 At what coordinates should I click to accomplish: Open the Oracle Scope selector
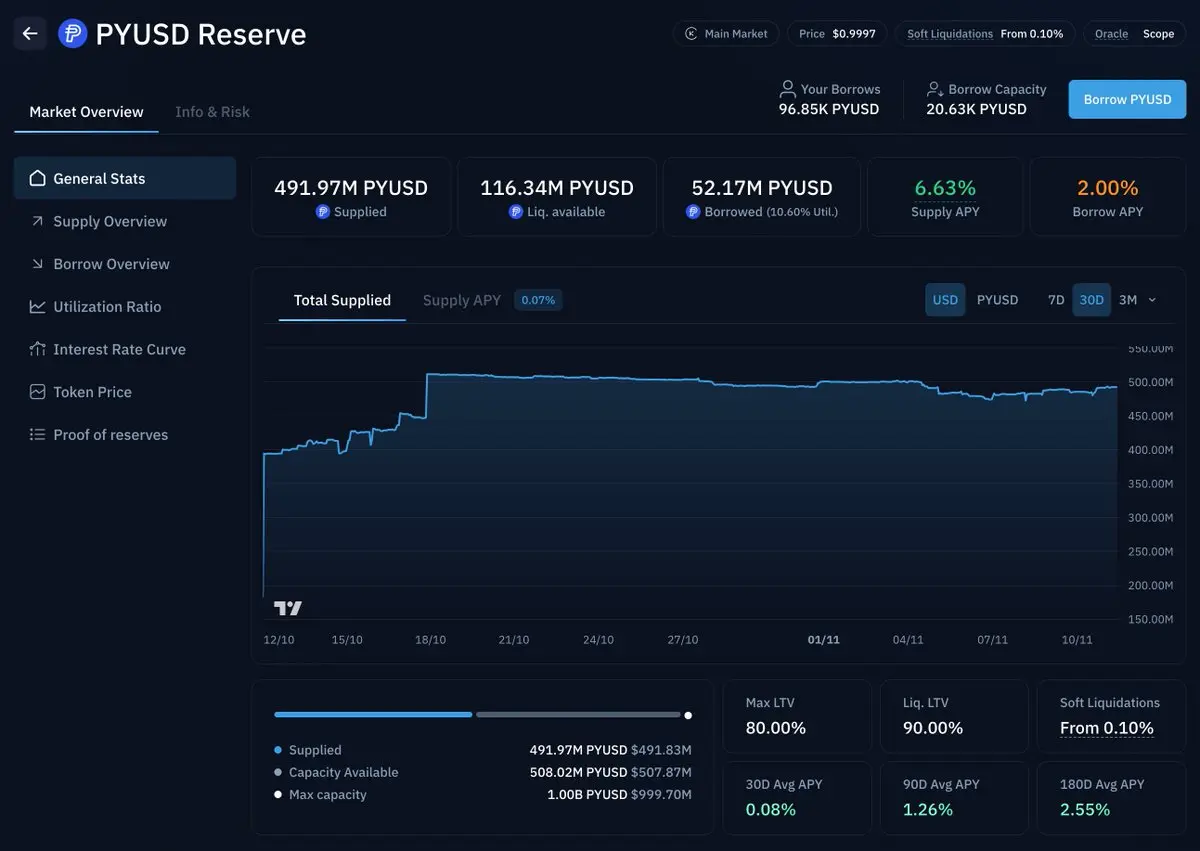[1134, 34]
